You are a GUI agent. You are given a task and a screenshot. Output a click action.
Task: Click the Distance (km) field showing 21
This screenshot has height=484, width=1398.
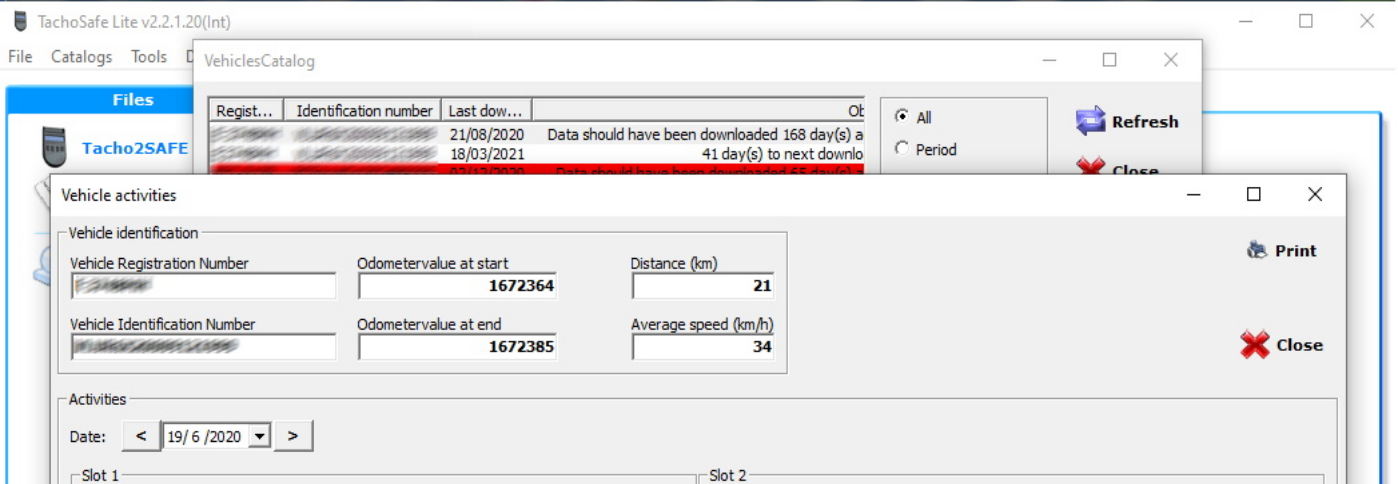point(703,286)
